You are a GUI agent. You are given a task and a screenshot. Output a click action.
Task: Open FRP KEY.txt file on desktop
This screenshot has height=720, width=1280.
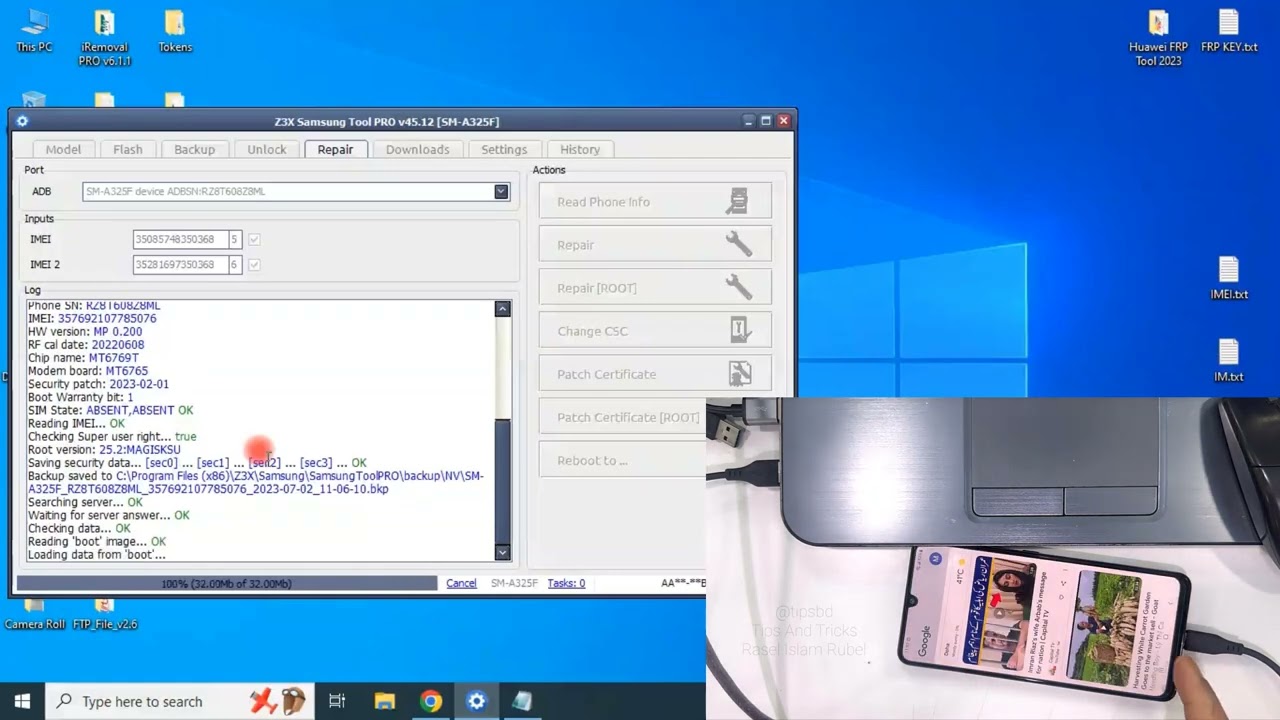tap(1229, 30)
